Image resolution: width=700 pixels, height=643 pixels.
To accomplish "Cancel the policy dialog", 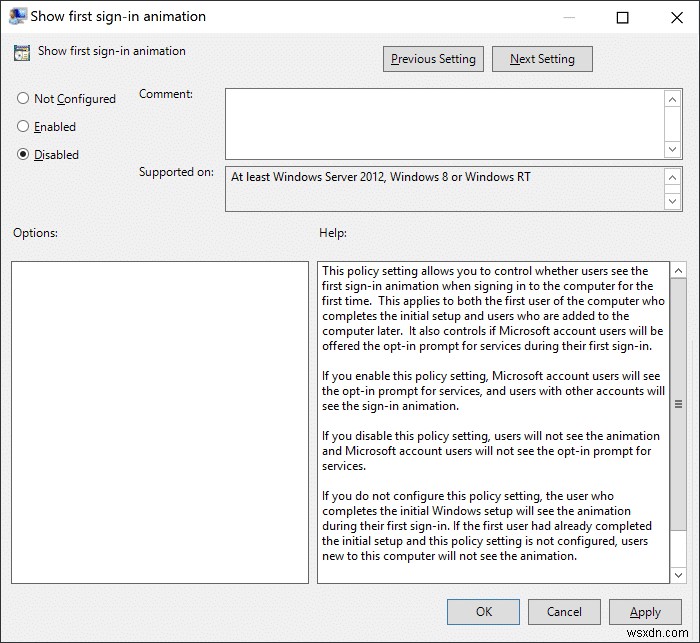I will tap(564, 612).
